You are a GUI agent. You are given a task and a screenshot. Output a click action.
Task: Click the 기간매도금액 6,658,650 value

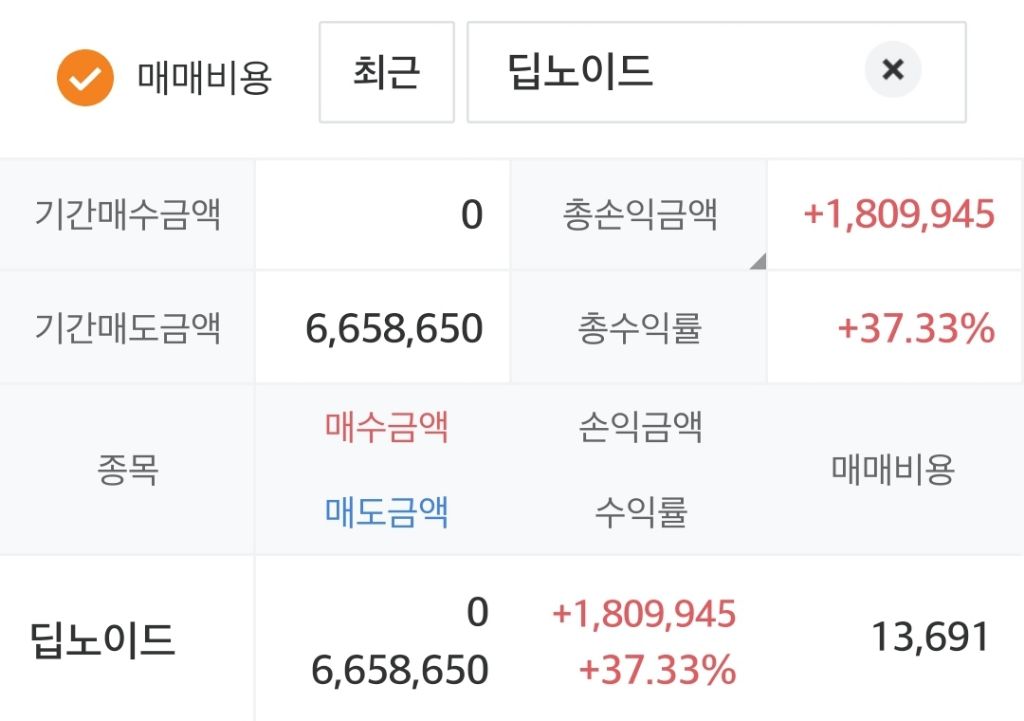[x=394, y=328]
